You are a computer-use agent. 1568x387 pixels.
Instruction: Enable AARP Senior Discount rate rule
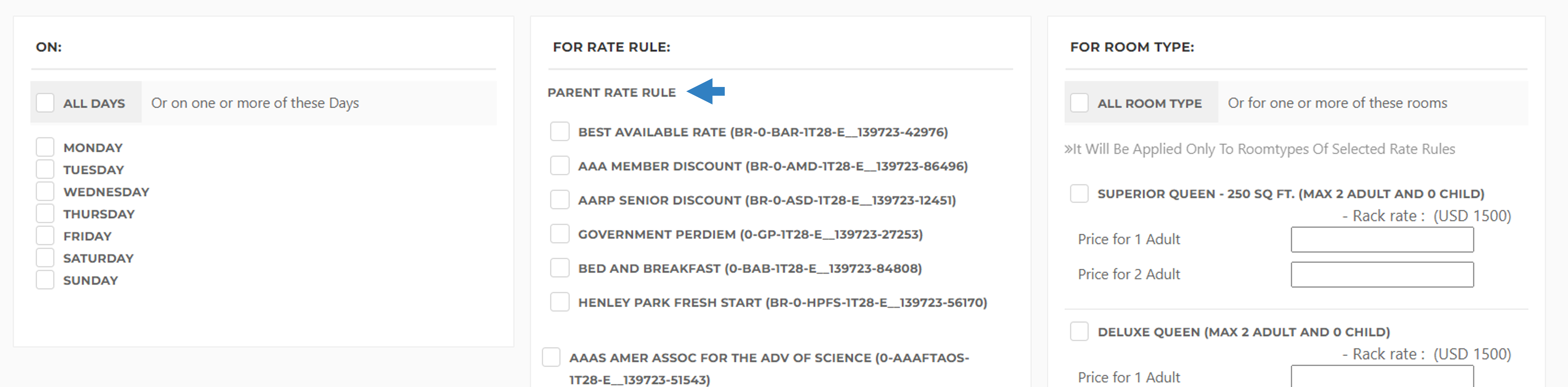point(559,200)
